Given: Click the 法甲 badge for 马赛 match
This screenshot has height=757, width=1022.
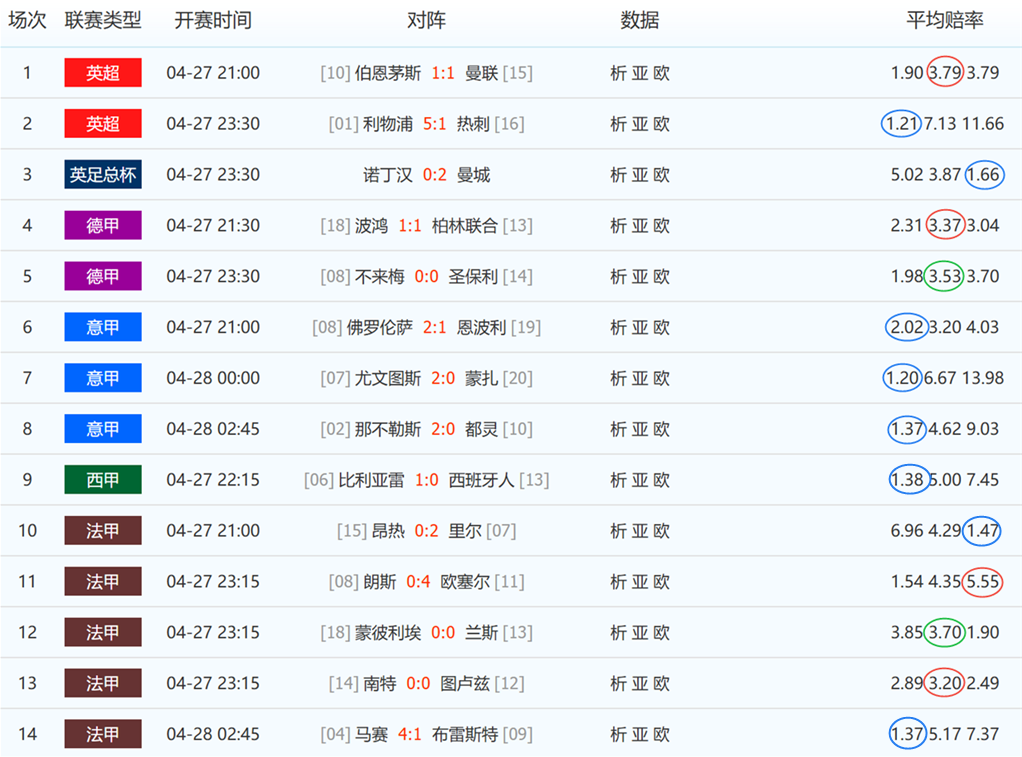Looking at the screenshot, I should (103, 734).
